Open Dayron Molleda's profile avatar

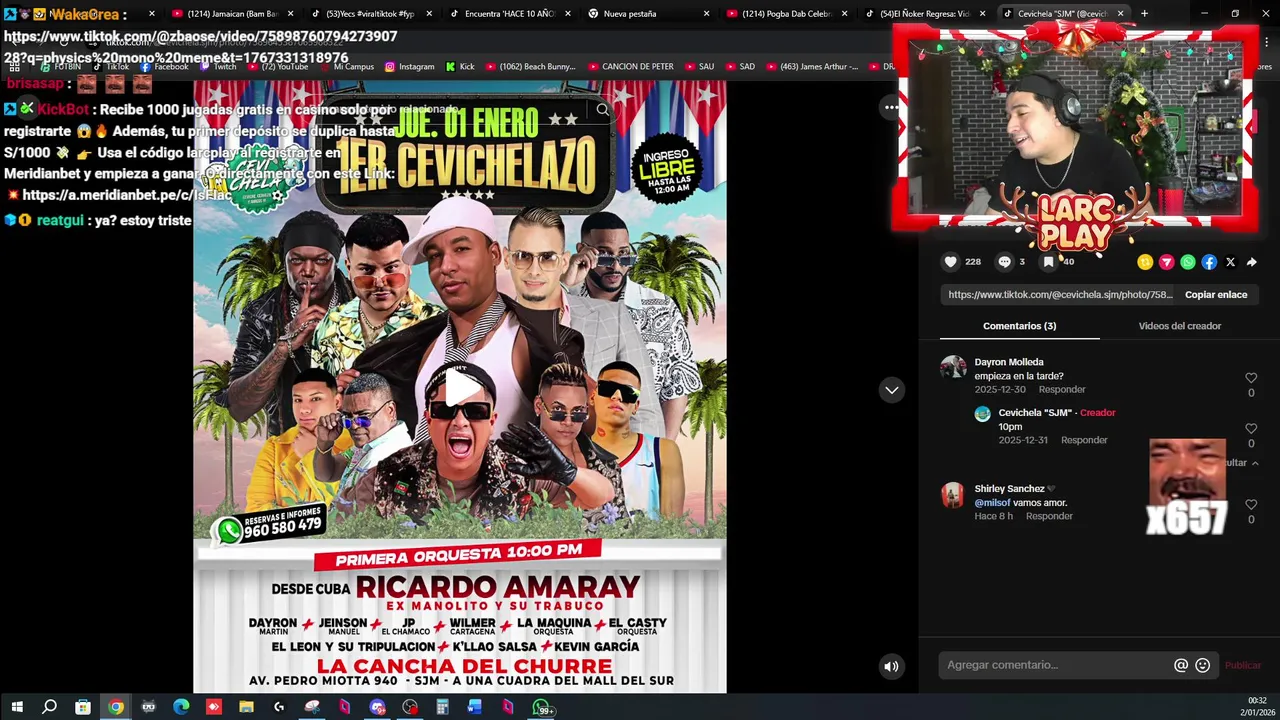pos(953,367)
